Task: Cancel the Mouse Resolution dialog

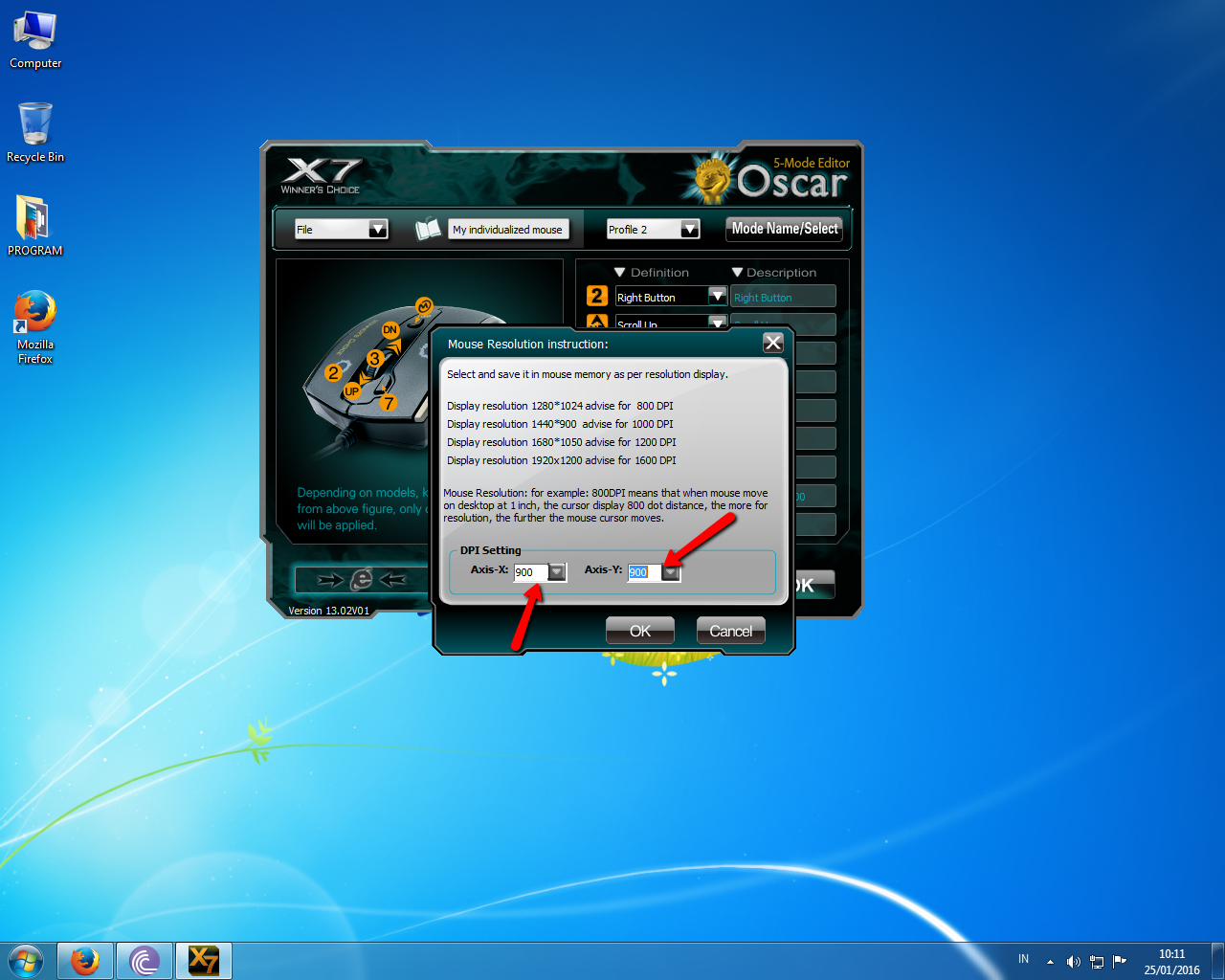Action: coord(731,631)
